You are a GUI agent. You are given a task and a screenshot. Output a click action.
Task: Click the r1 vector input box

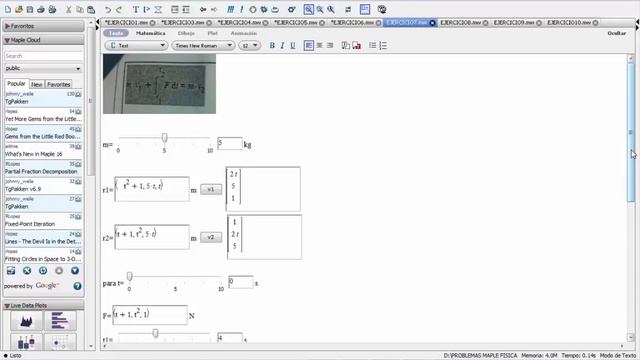pyautogui.click(x=152, y=189)
